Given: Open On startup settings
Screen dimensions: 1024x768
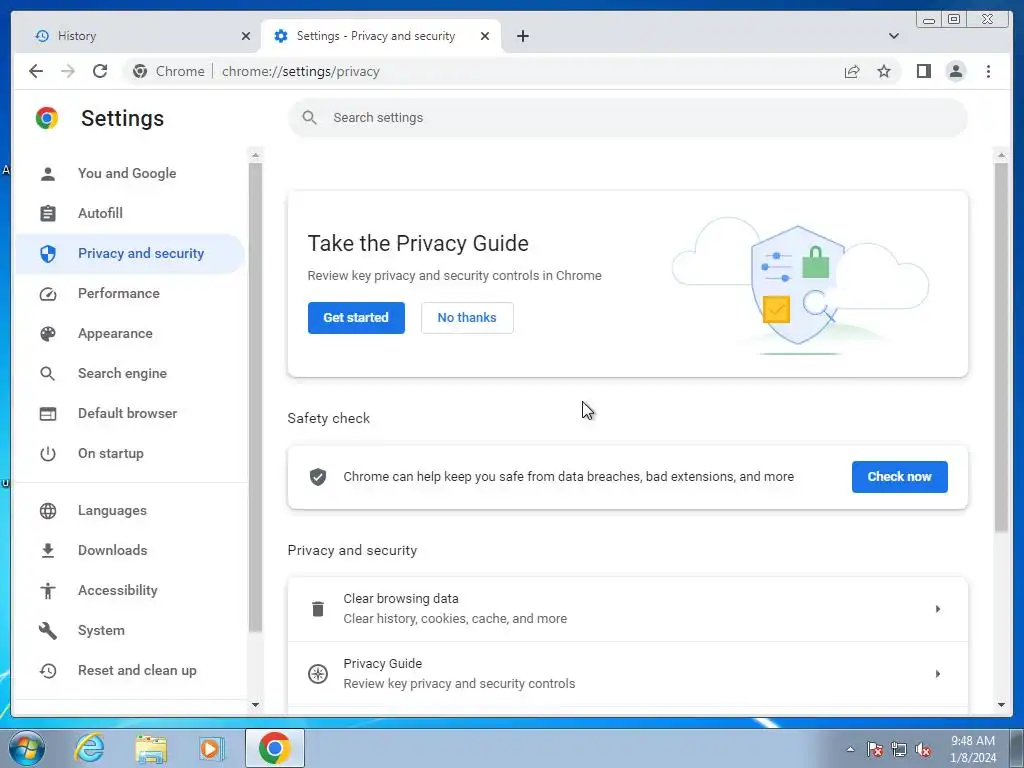Looking at the screenshot, I should point(111,454).
